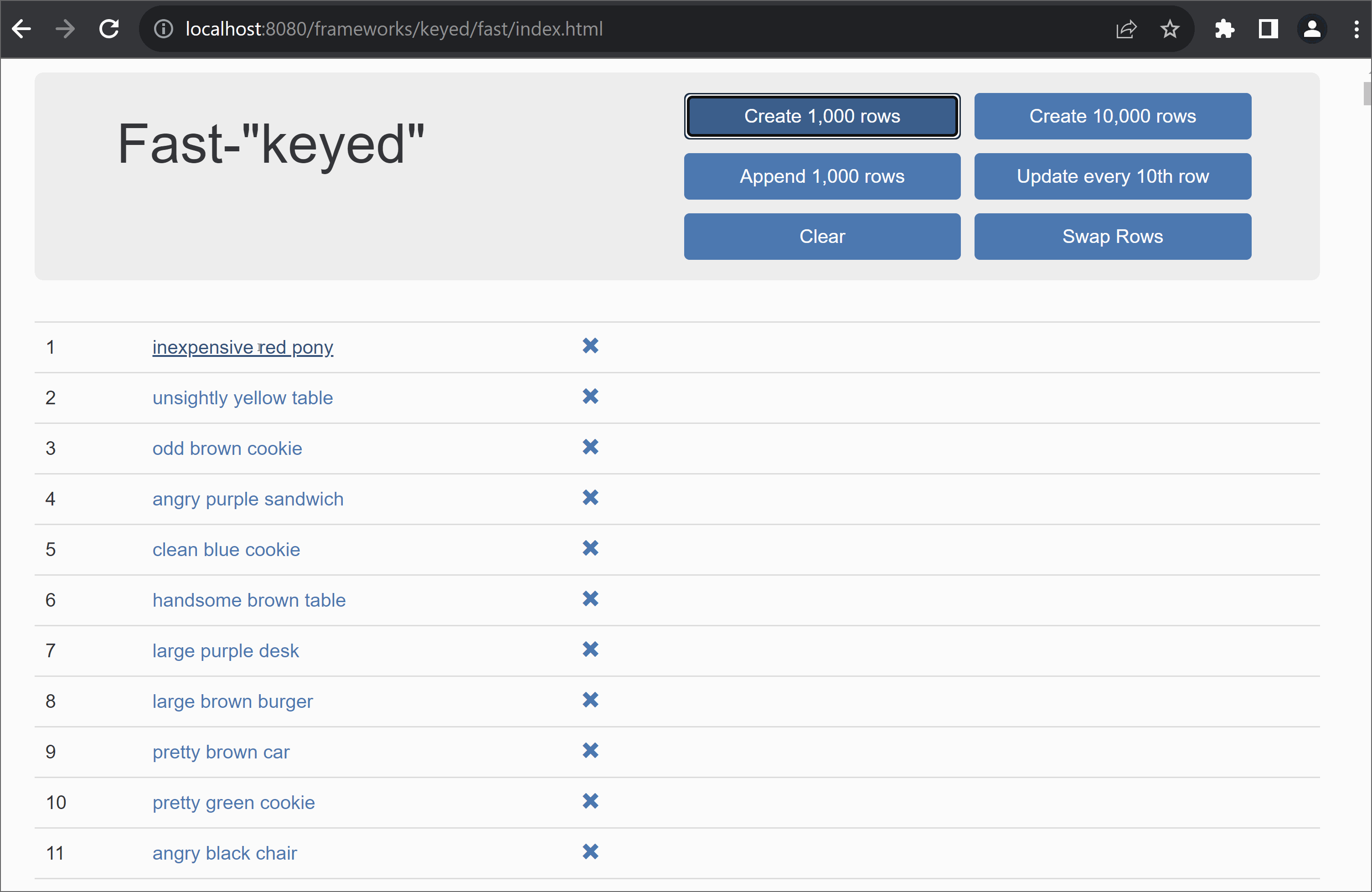The height and width of the screenshot is (892, 1372).
Task: Select large brown burger link
Action: [x=232, y=702]
